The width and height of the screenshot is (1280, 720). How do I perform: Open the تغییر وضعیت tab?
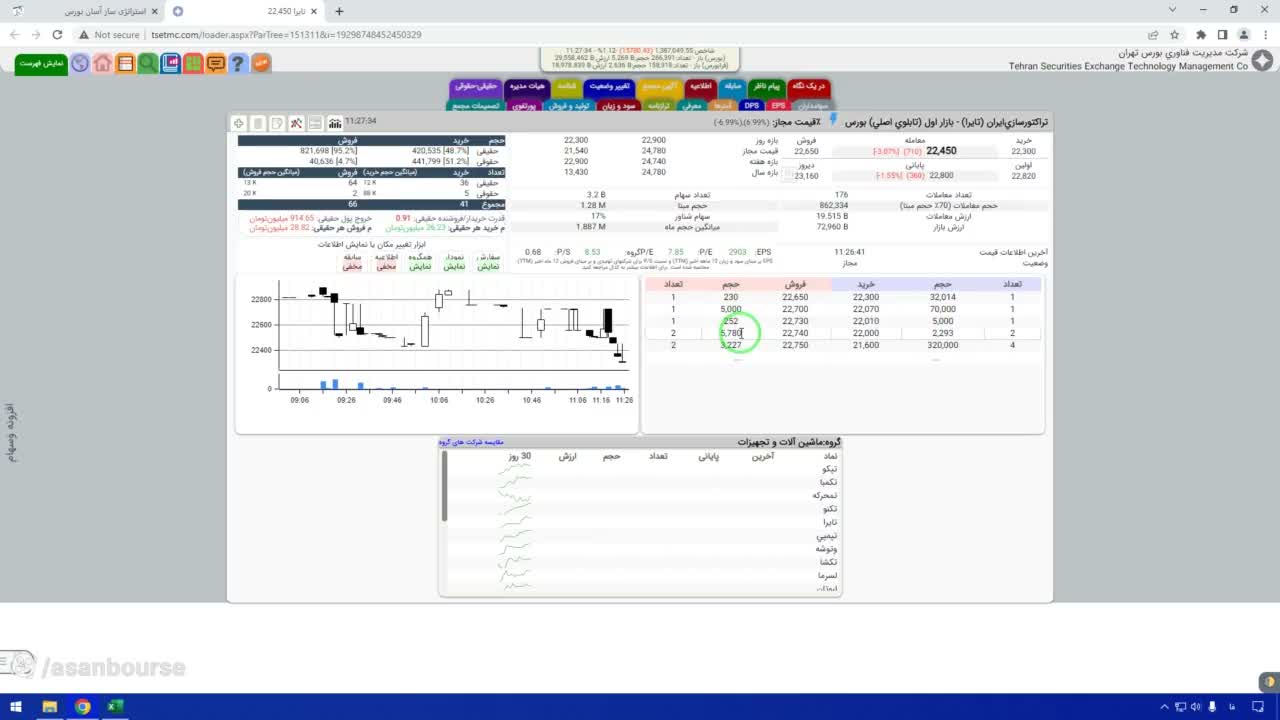point(609,86)
